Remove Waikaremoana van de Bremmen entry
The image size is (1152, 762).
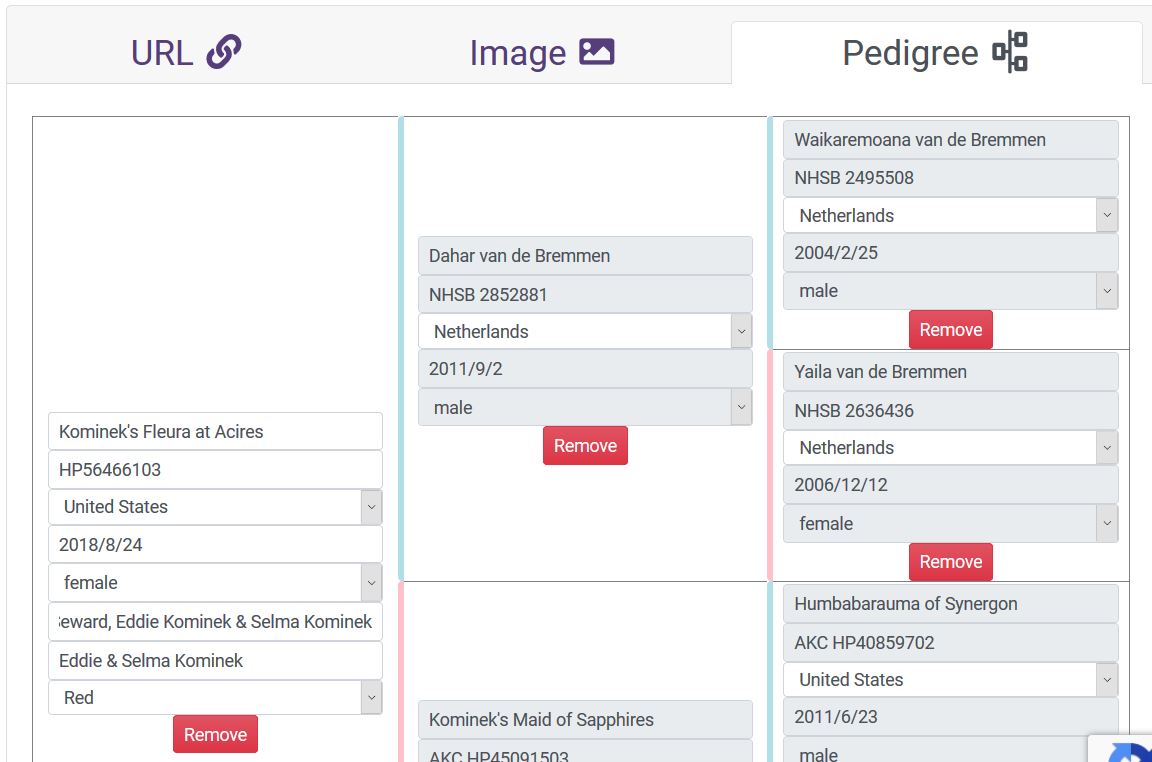pos(950,330)
